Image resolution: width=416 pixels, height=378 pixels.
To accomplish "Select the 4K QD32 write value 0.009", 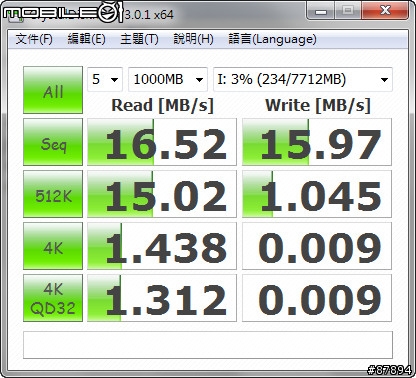I will (x=317, y=298).
